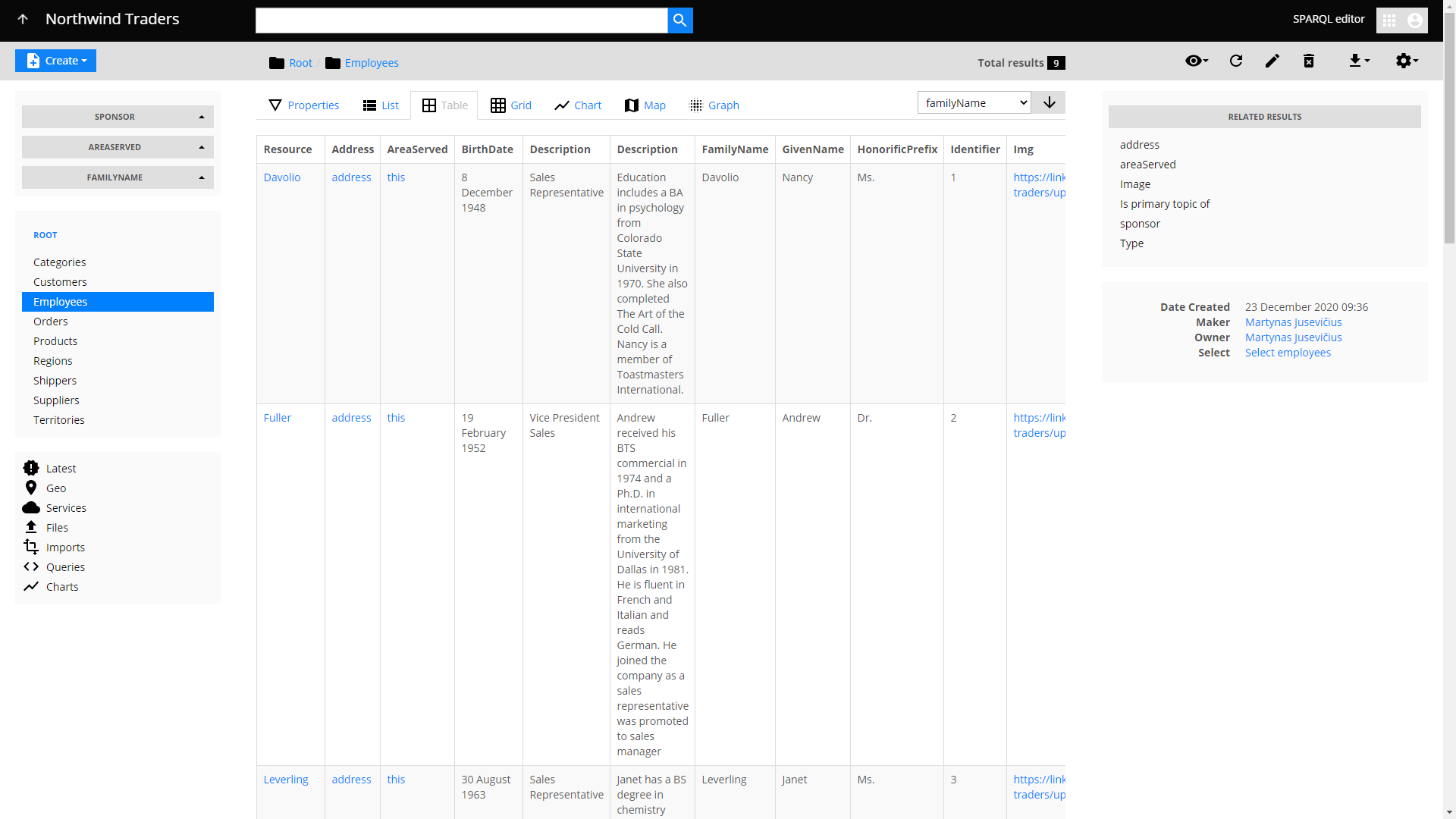Open Territories in the root list
This screenshot has height=819, width=1456.
[118, 420]
